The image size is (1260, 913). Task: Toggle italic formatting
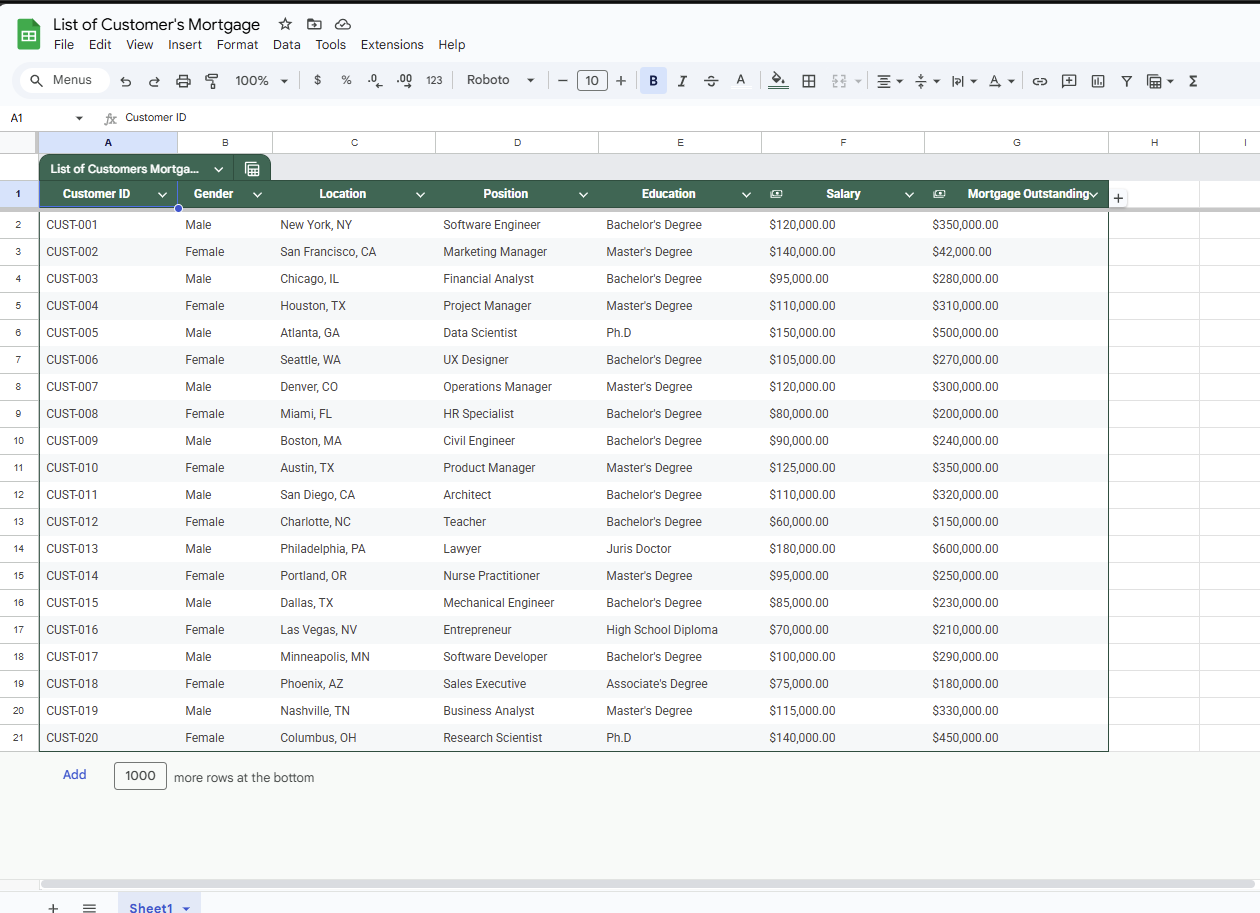(x=682, y=81)
